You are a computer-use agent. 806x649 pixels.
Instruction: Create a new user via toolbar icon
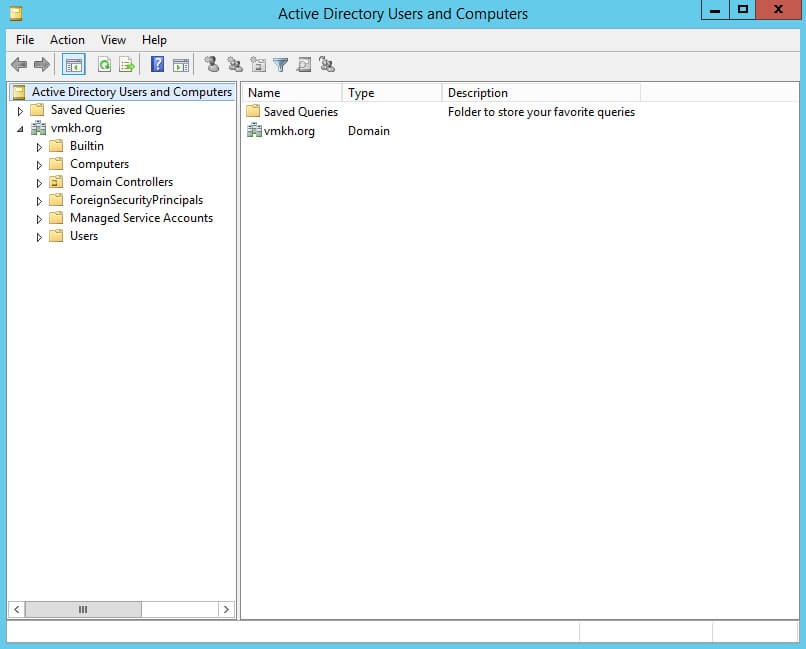pos(212,64)
